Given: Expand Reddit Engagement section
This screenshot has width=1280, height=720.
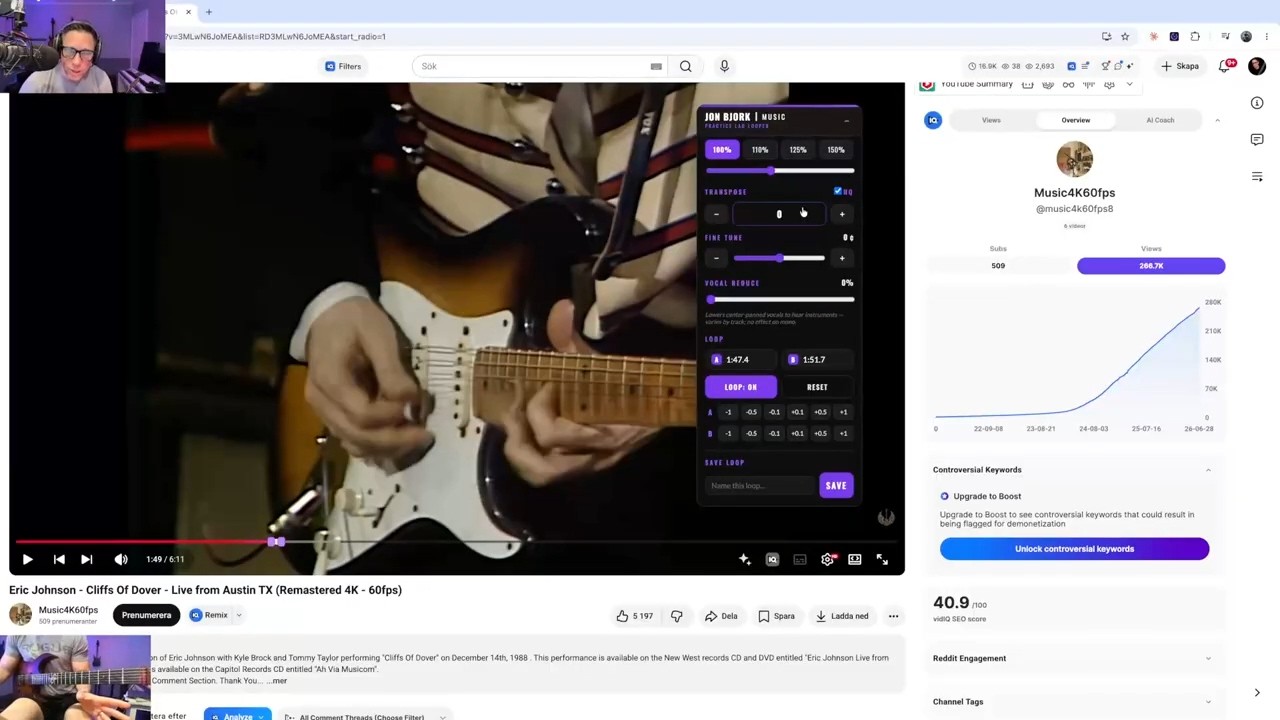Looking at the screenshot, I should [1208, 658].
